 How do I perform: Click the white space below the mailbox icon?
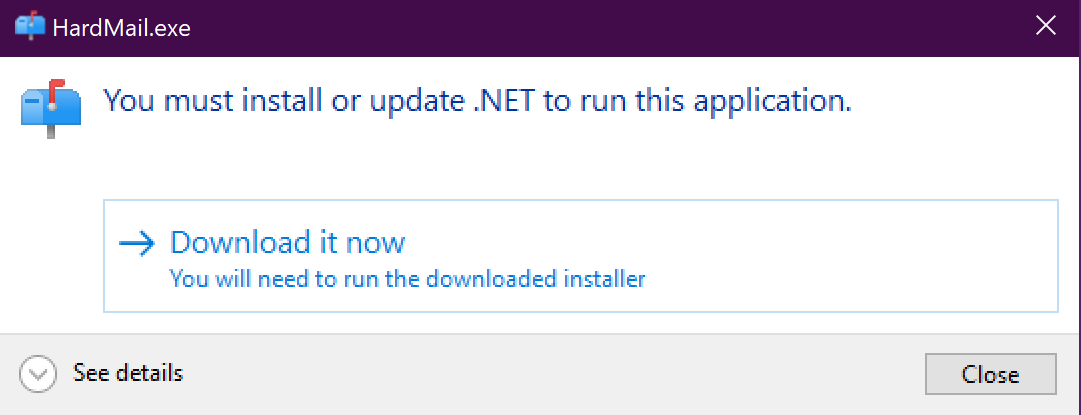(50, 230)
